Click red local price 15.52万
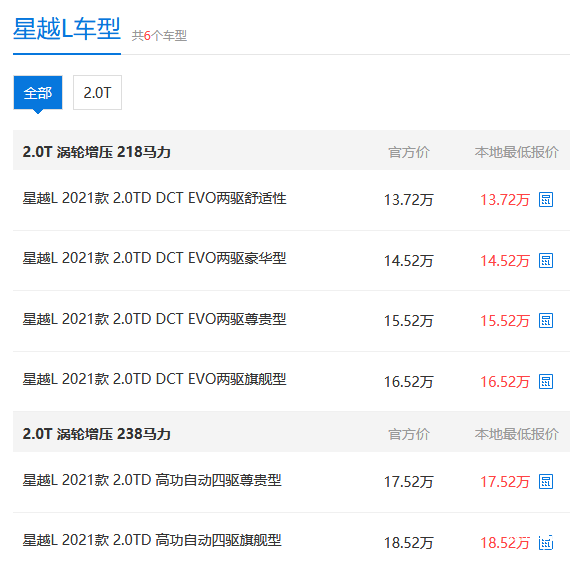The height and width of the screenshot is (568, 570). tap(505, 321)
